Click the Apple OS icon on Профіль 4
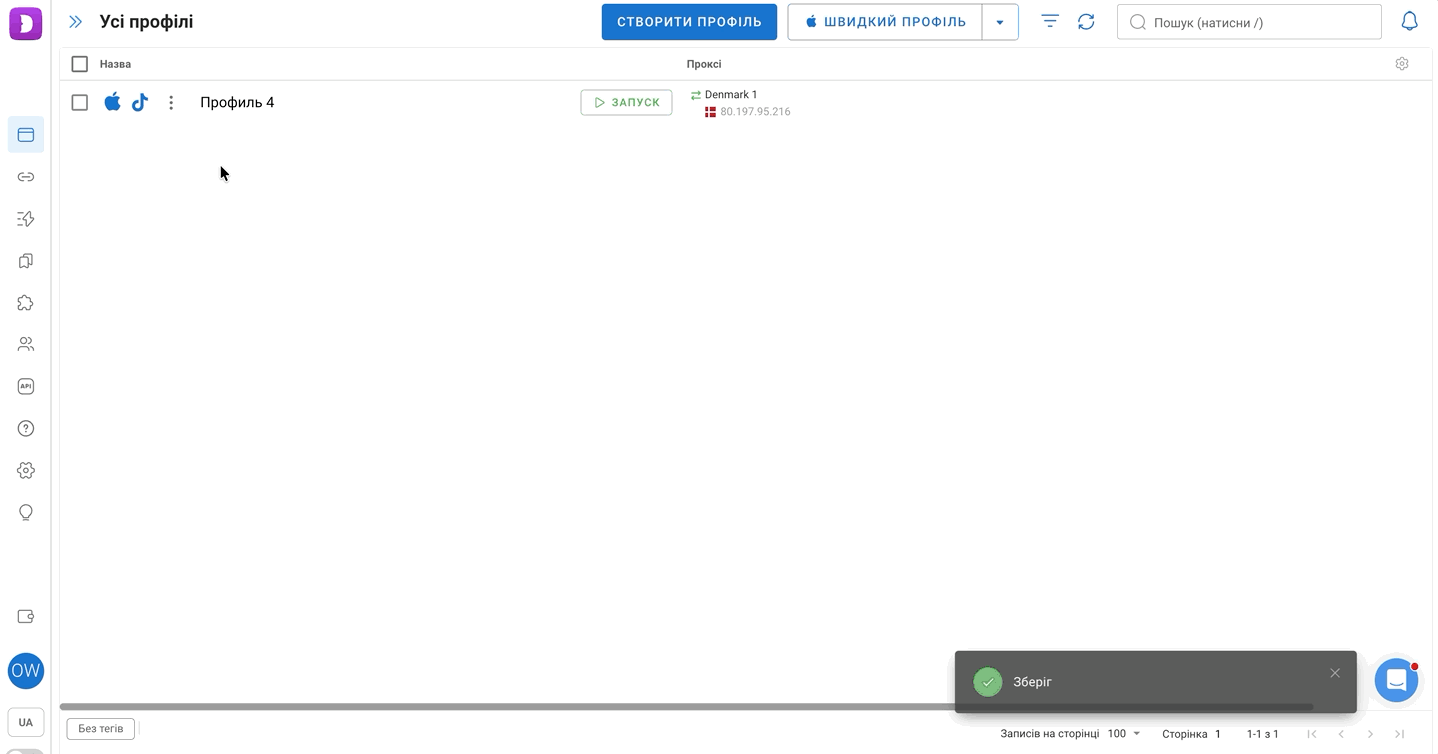 112,102
